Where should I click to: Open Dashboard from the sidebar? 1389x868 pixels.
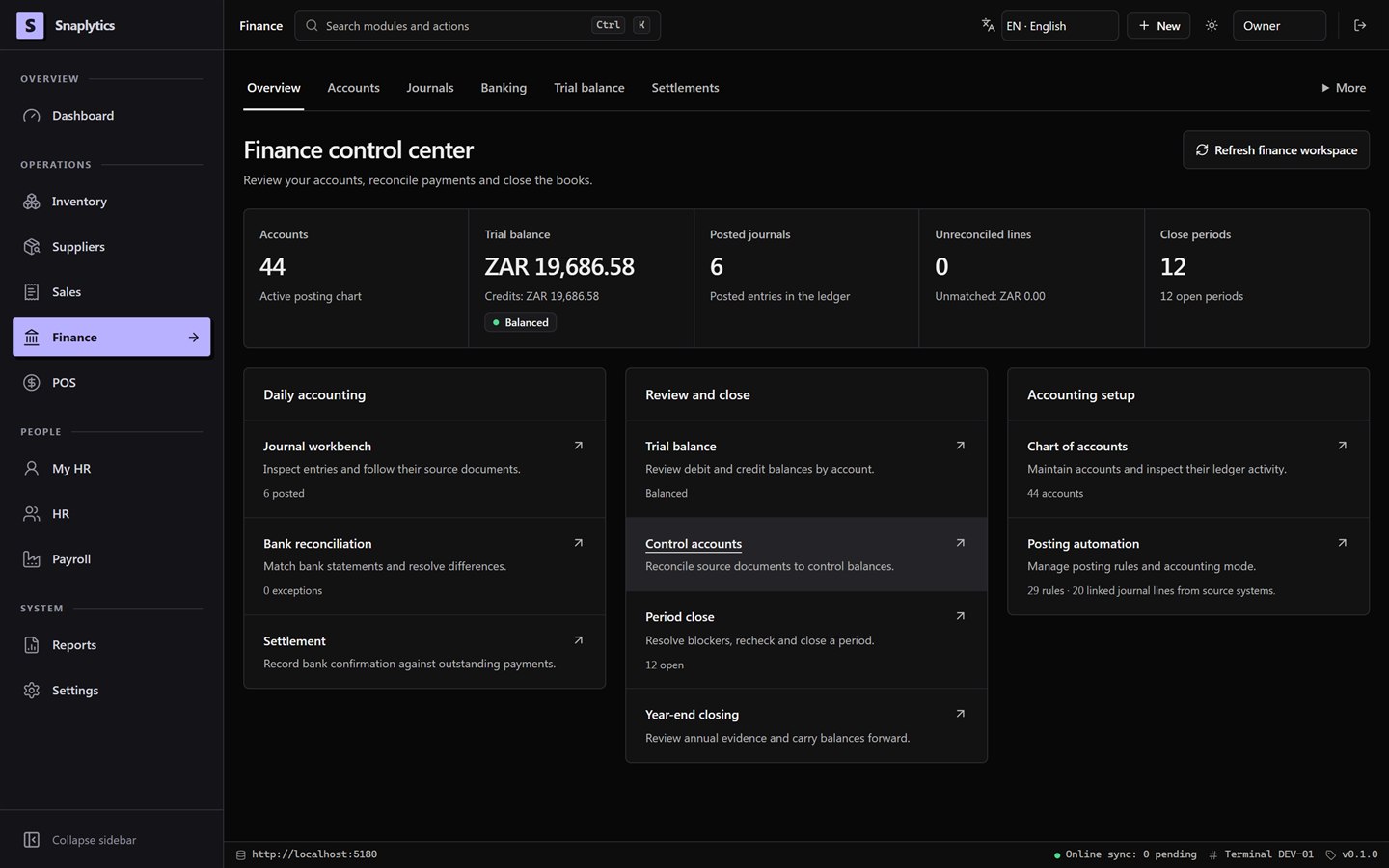click(111, 116)
